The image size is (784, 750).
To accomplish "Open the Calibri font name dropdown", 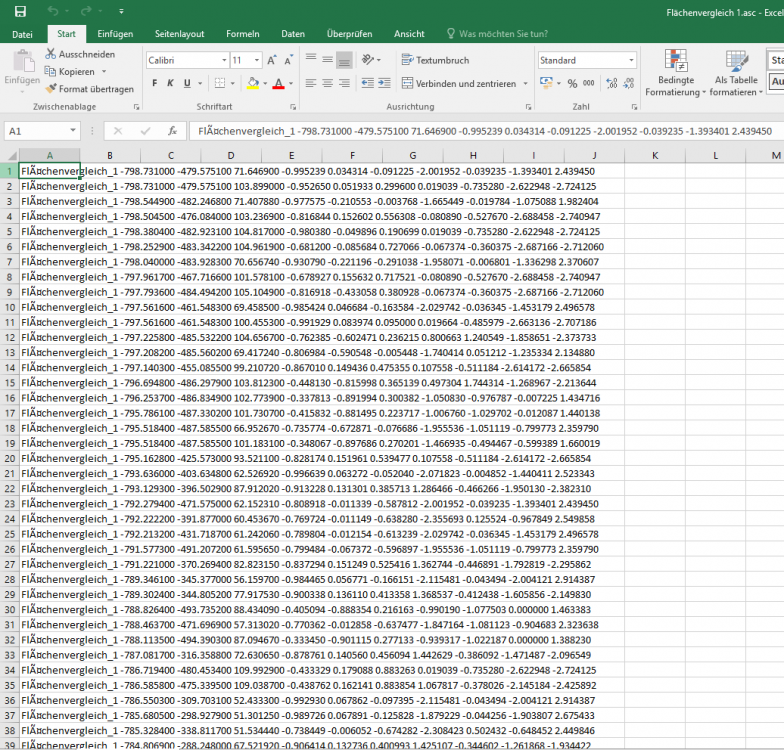I will click(185, 60).
